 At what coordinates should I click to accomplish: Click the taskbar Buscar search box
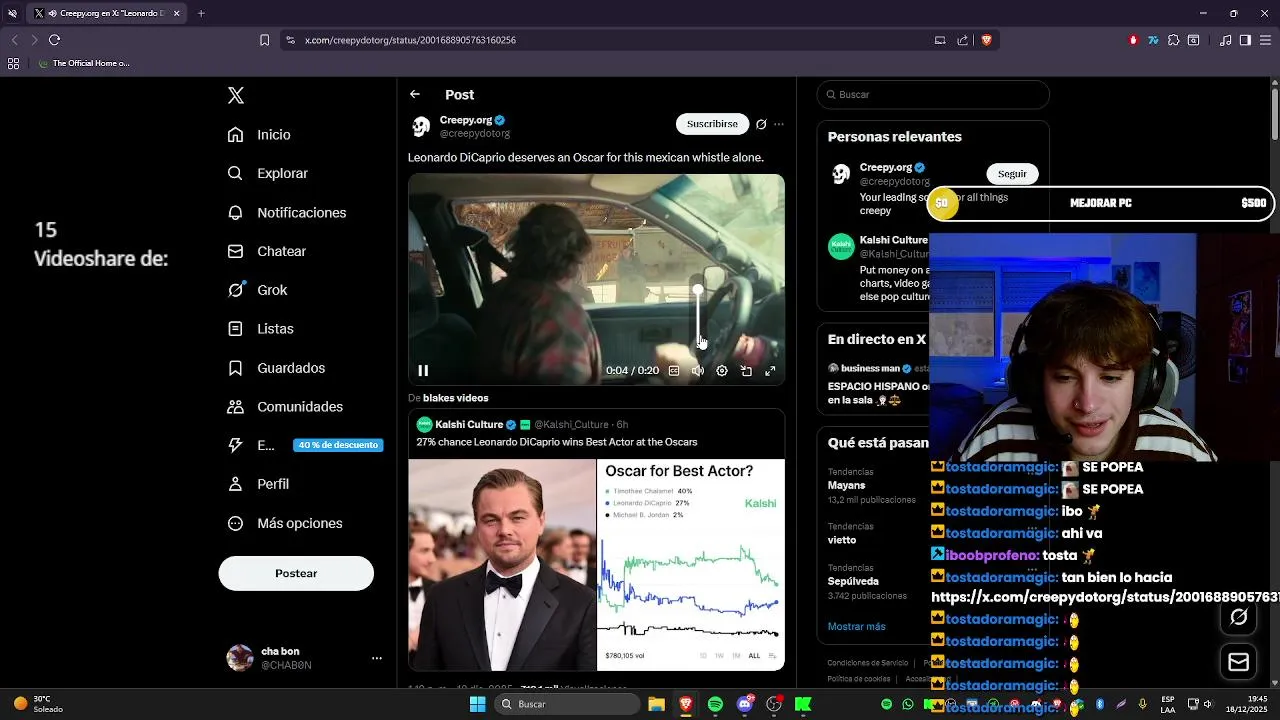pos(567,704)
